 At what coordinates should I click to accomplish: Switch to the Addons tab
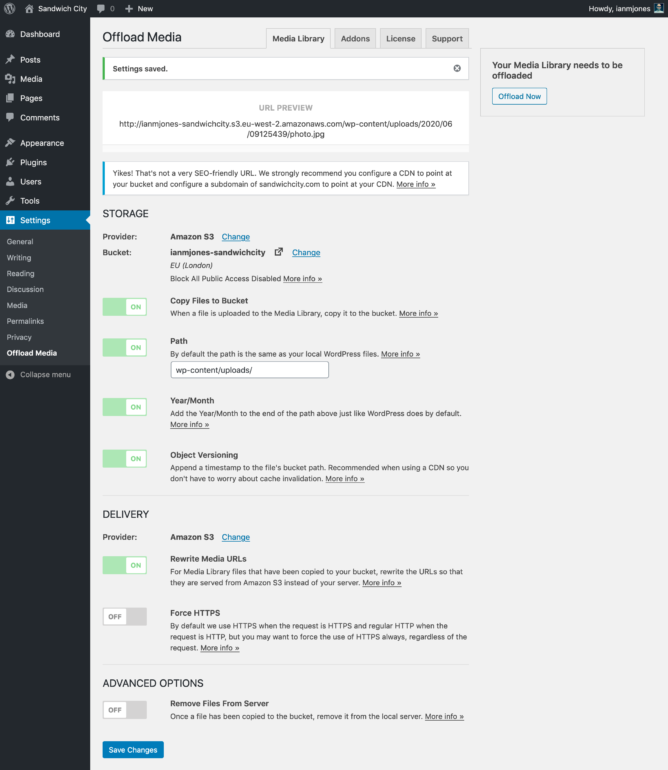355,38
